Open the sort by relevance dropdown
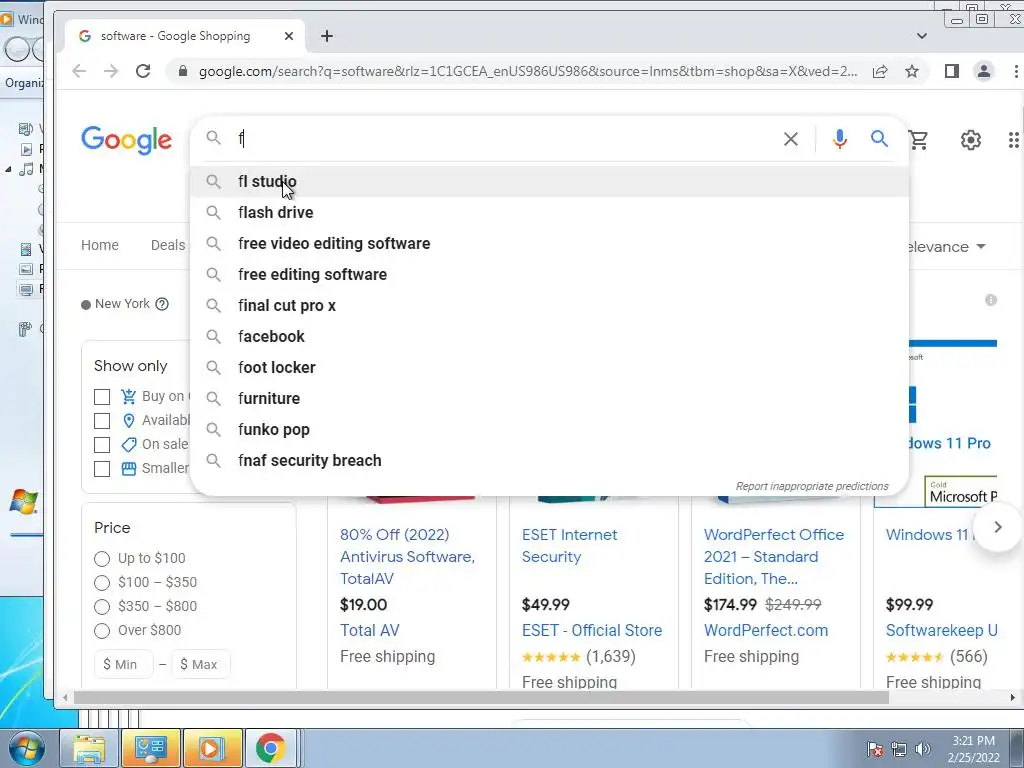Viewport: 1024px width, 768px height. pyautogui.click(x=947, y=247)
